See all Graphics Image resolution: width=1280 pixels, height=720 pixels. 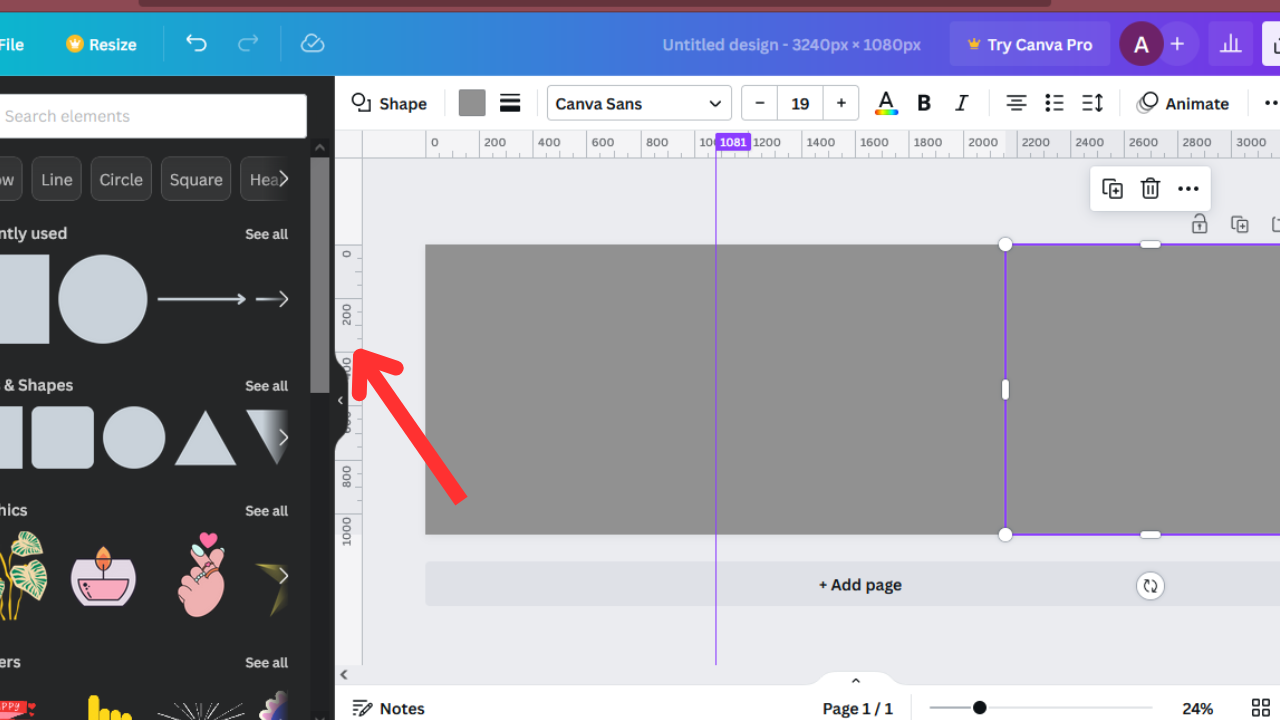266,511
